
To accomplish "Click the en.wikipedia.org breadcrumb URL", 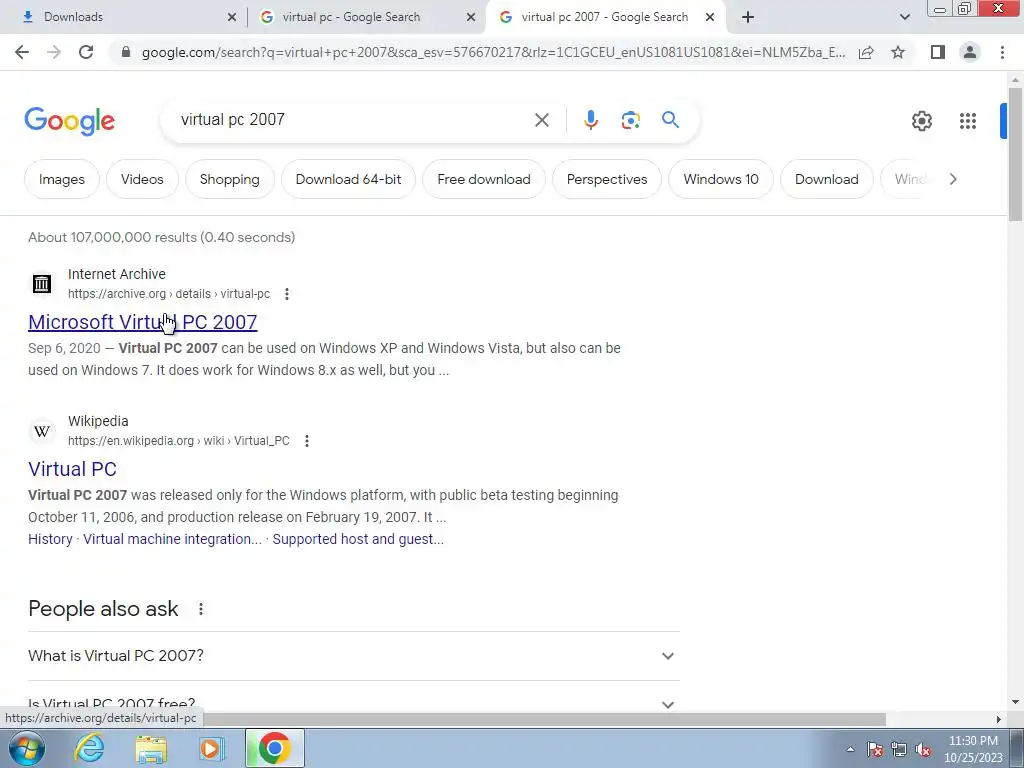I will (178, 441).
